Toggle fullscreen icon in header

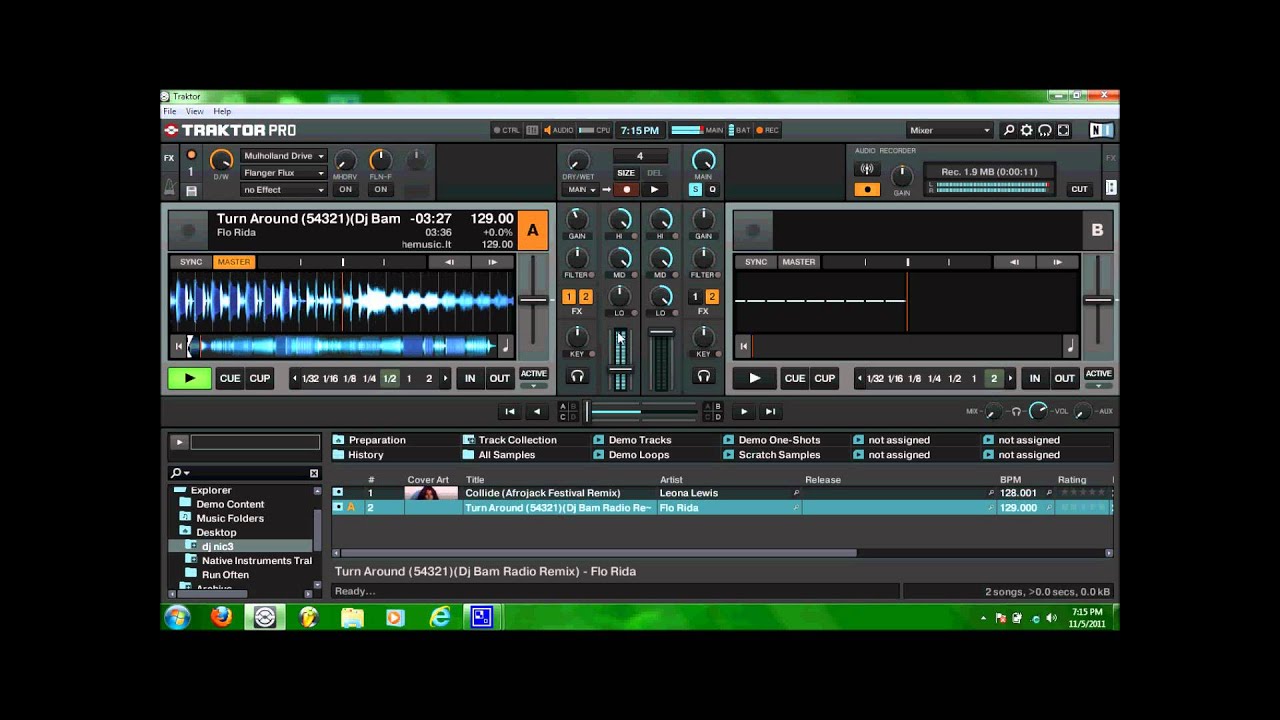(x=1064, y=130)
